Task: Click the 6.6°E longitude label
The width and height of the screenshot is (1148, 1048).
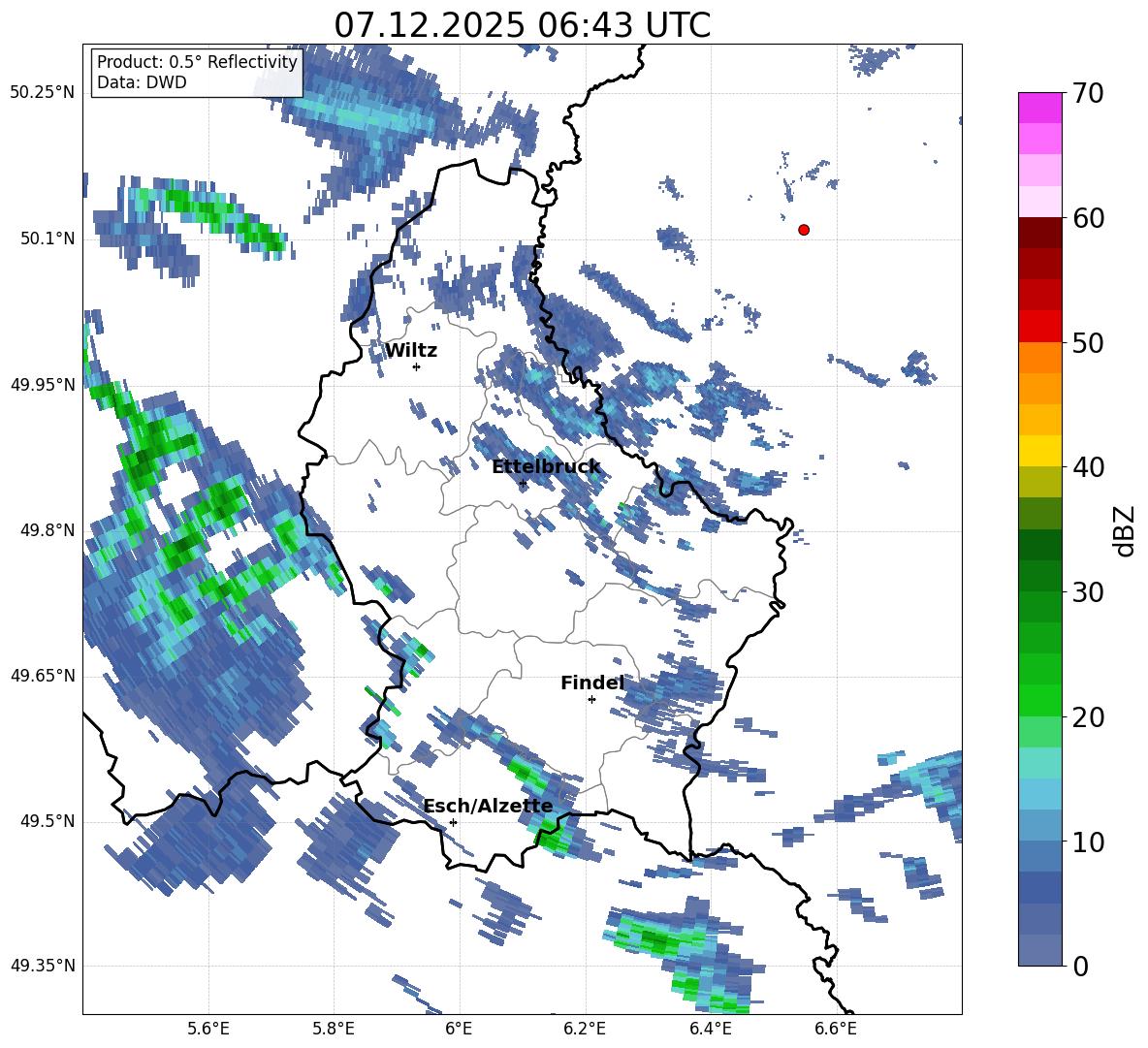Action: point(836,1029)
